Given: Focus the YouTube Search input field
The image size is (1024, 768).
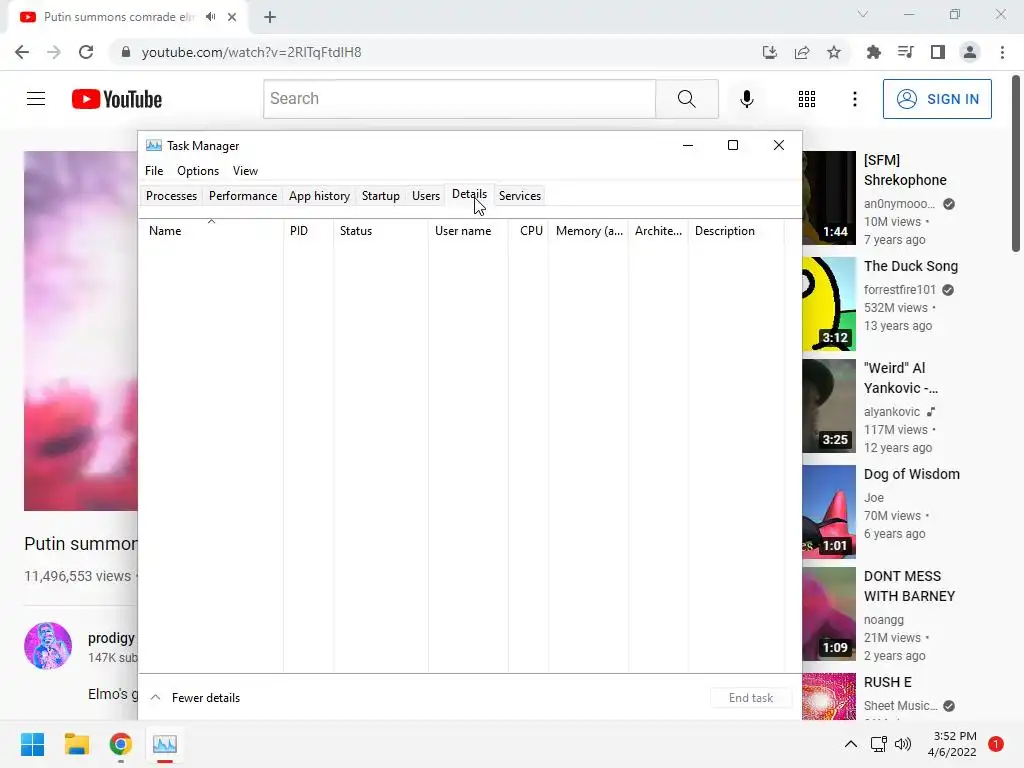Looking at the screenshot, I should pos(460,99).
